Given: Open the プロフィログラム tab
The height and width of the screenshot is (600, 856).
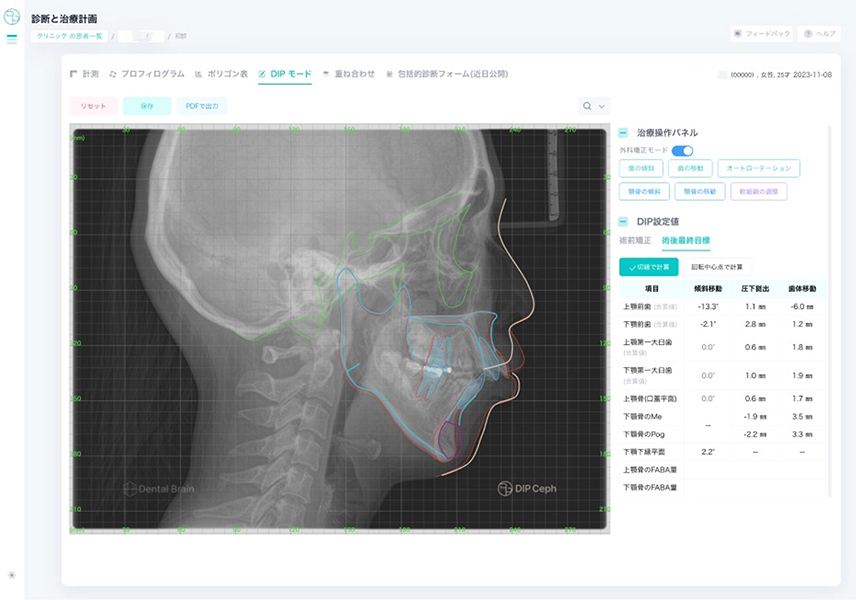Looking at the screenshot, I should 147,74.
